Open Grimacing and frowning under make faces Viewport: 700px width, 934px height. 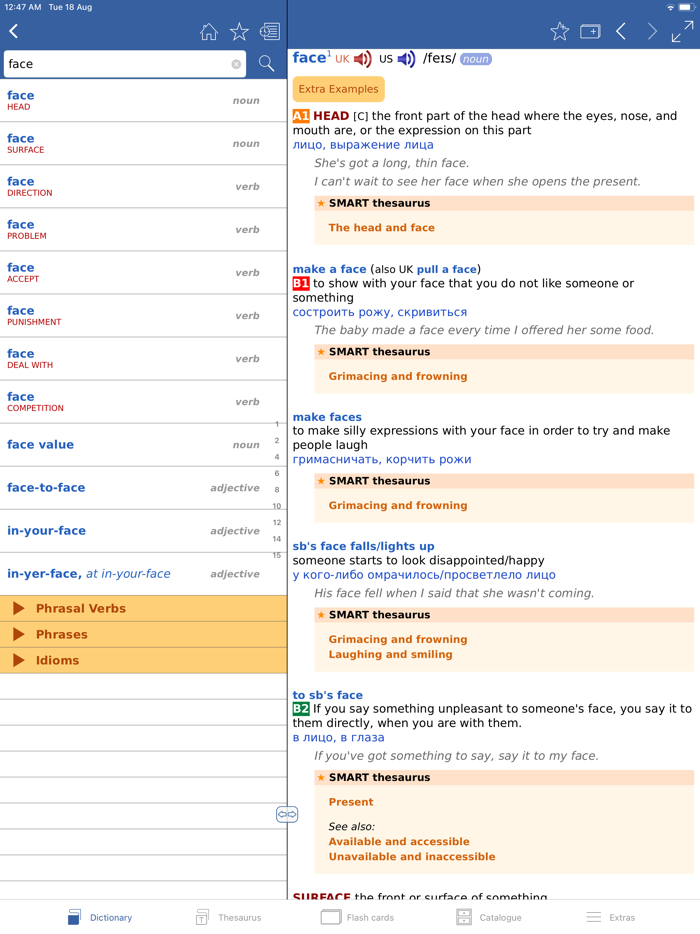(398, 505)
